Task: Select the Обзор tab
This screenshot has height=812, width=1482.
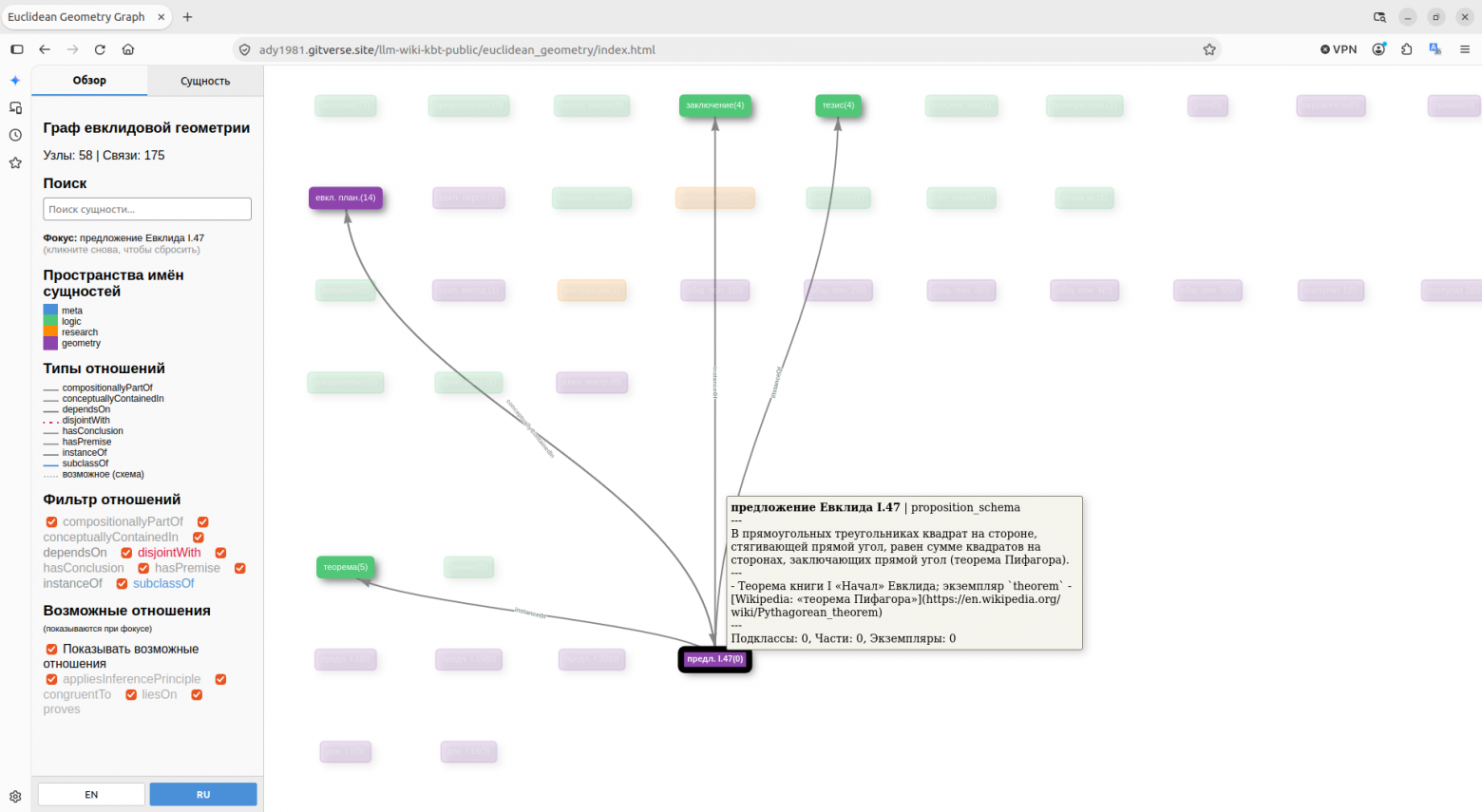Action: (89, 81)
